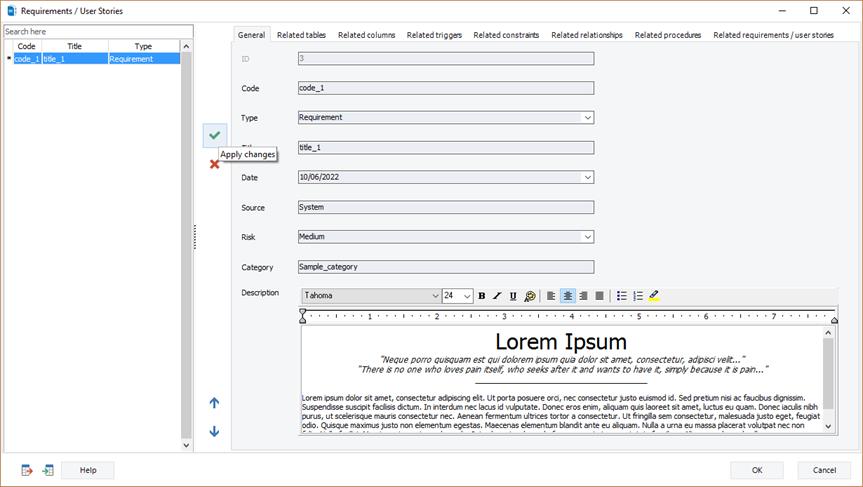Click the Source field containing System

[x=446, y=207]
